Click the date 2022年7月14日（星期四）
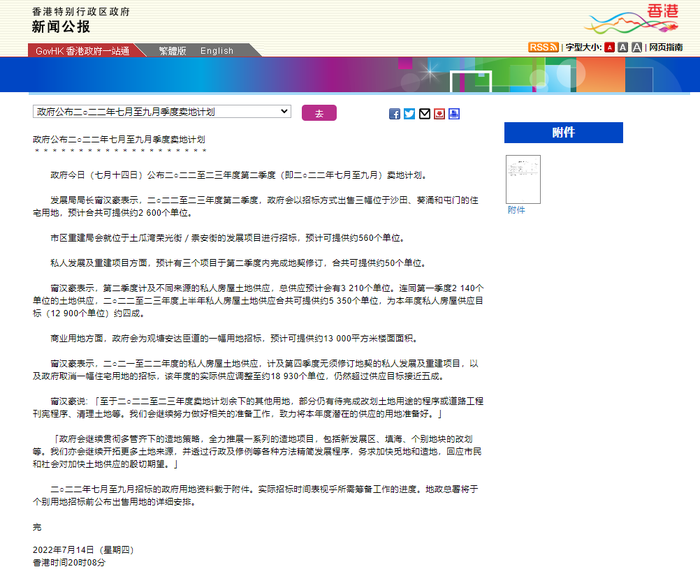The height and width of the screenshot is (576, 700). click(83, 550)
